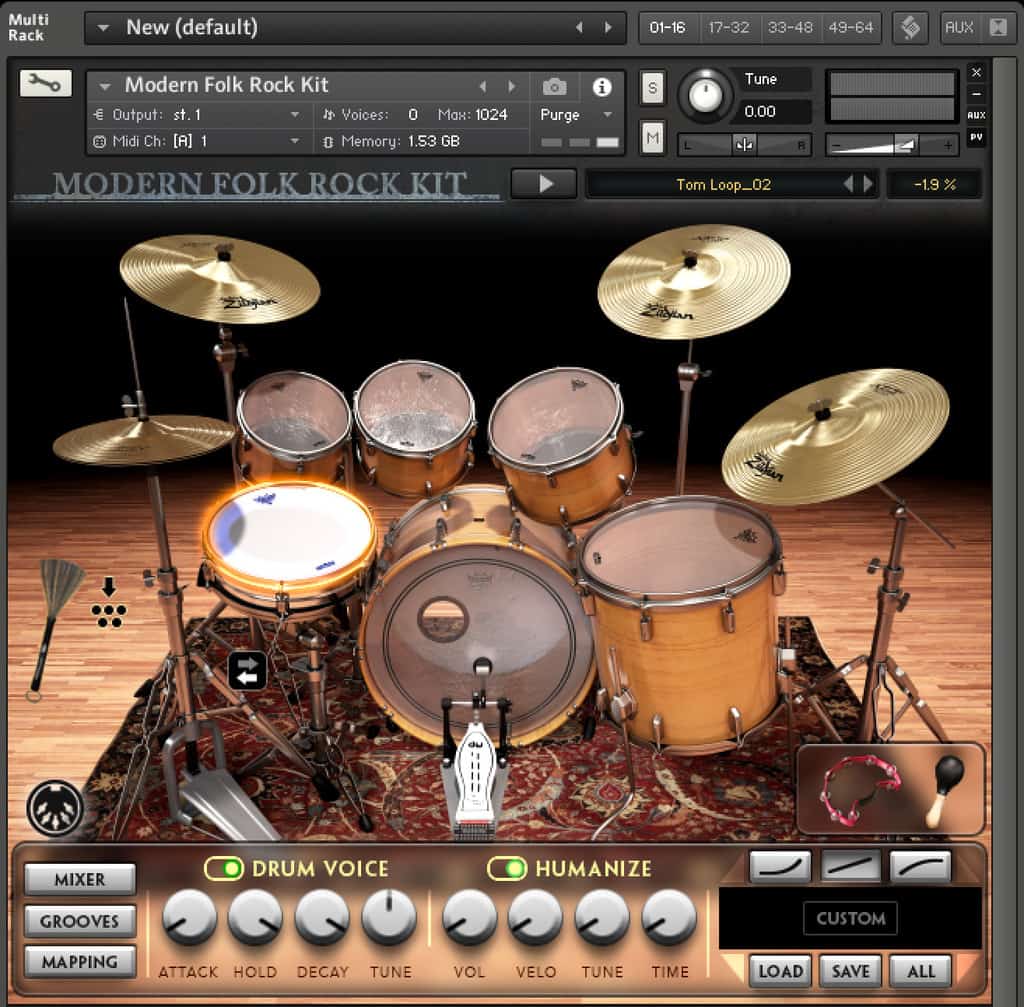This screenshot has height=1007, width=1024.
Task: Toggle the Humanize switch
Action: (507, 868)
